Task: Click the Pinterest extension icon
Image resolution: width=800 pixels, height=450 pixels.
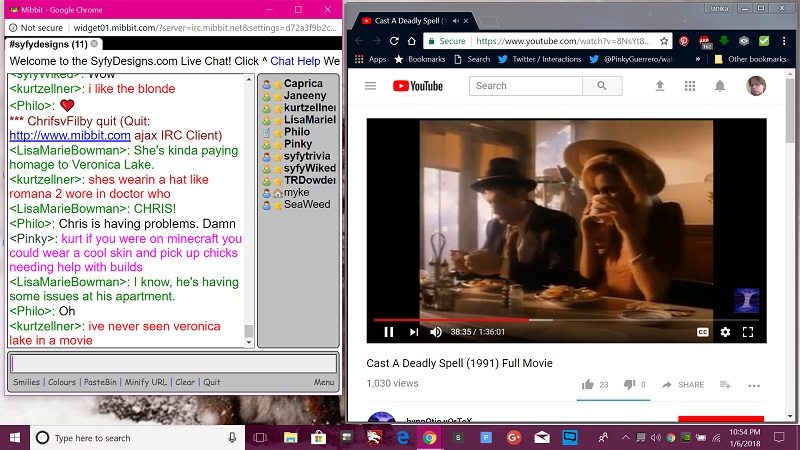Action: [684, 41]
